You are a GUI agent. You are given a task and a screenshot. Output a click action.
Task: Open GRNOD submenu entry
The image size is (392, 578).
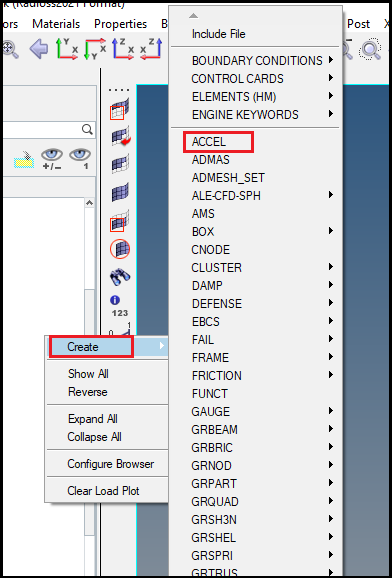pos(256,466)
